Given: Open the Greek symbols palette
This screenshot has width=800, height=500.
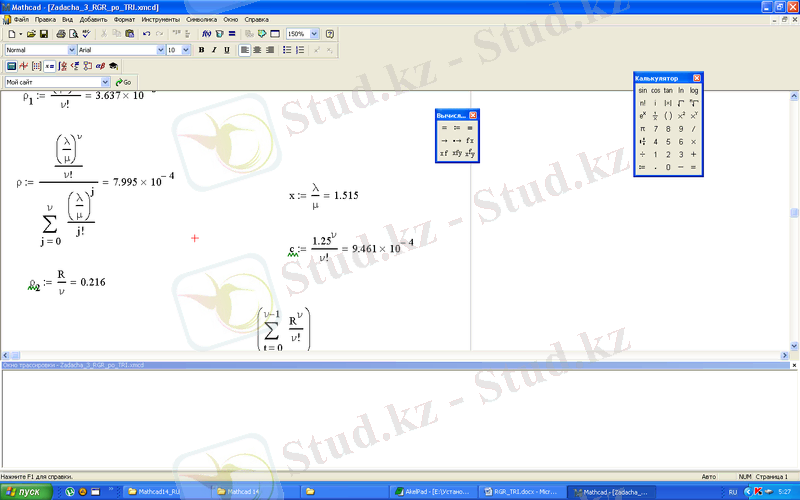Looking at the screenshot, I should point(101,66).
